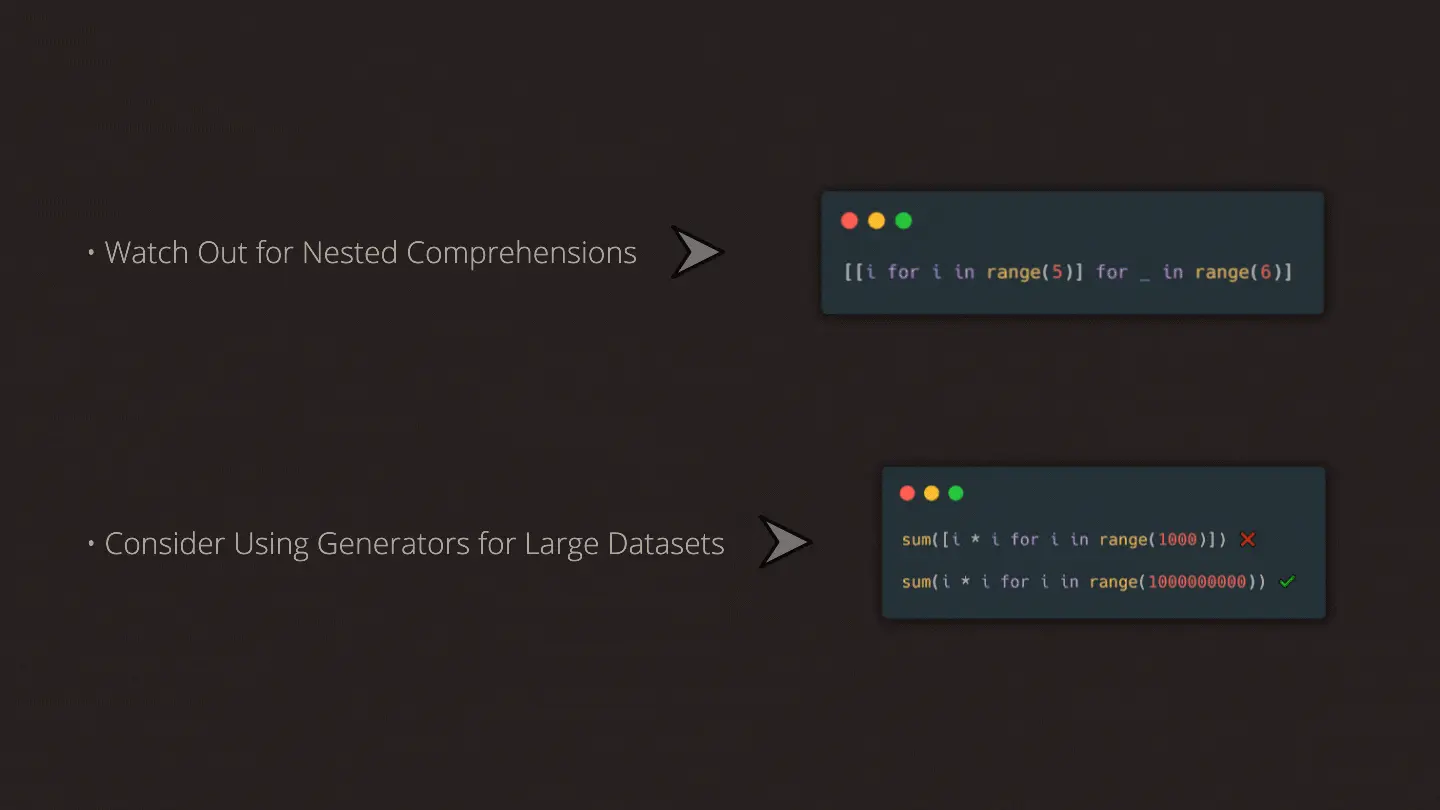Click the number 5 inside range(5)
This screenshot has height=810, width=1440.
pos(1057,272)
